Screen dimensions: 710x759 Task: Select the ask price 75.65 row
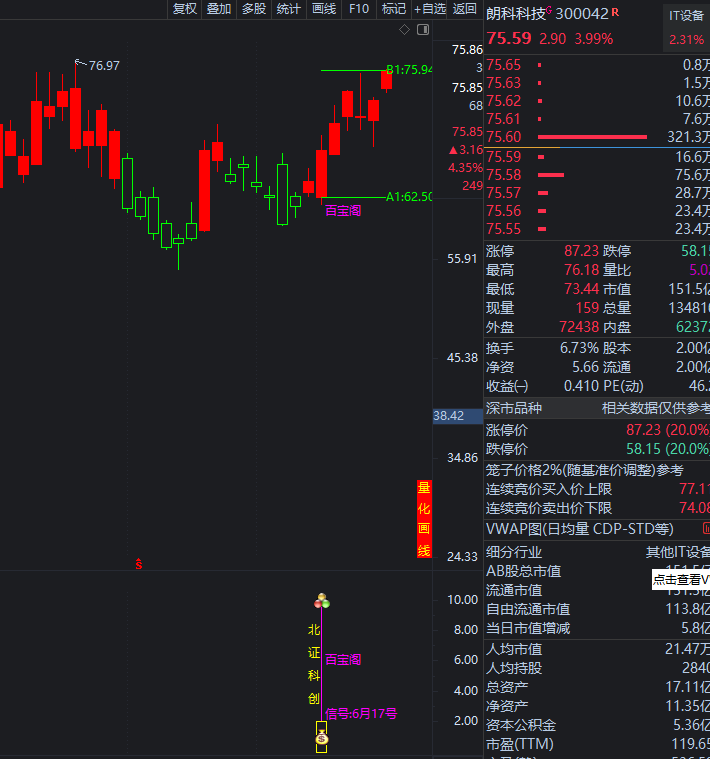(x=597, y=65)
